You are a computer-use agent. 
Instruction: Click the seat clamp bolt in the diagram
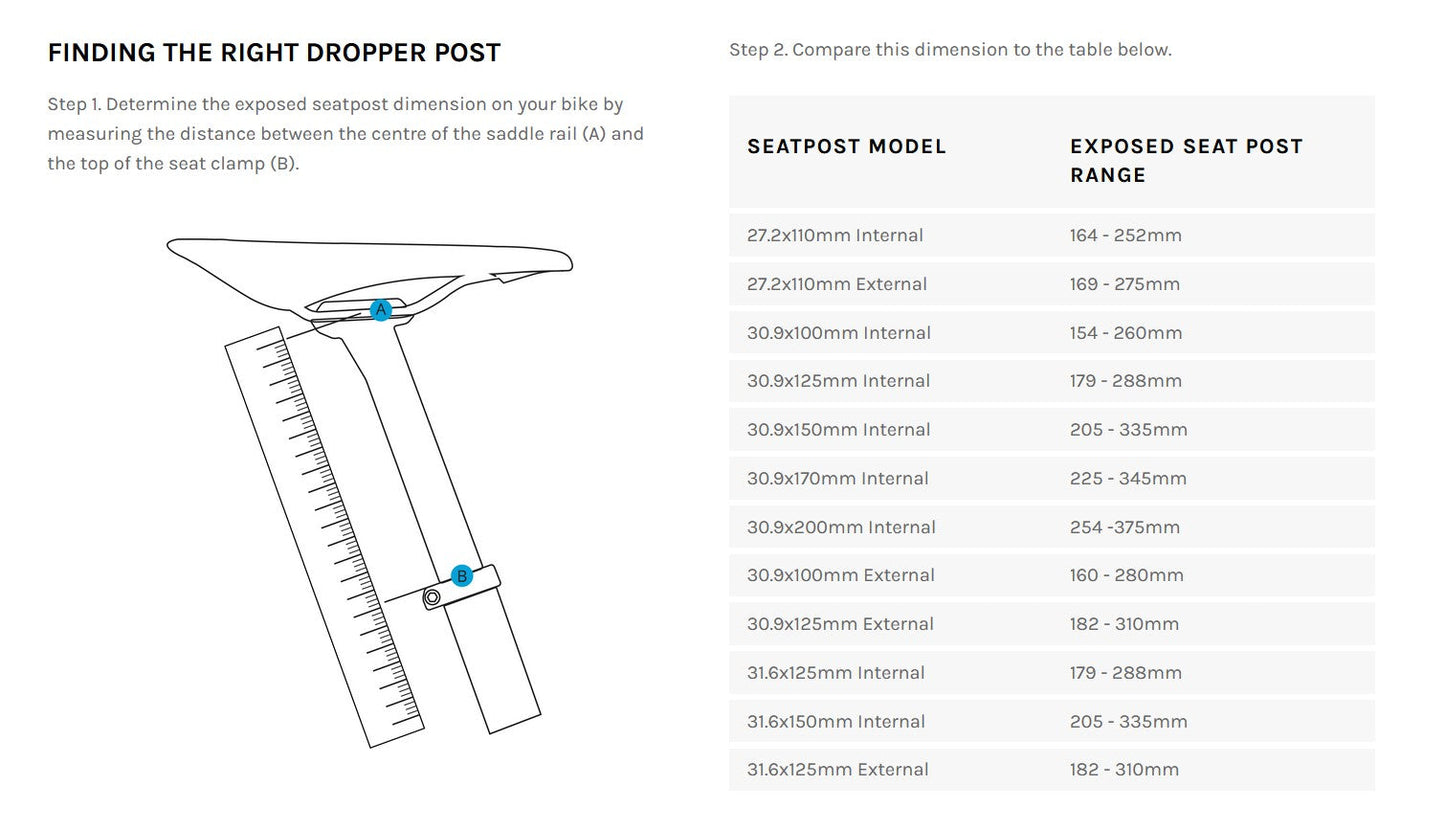432,598
